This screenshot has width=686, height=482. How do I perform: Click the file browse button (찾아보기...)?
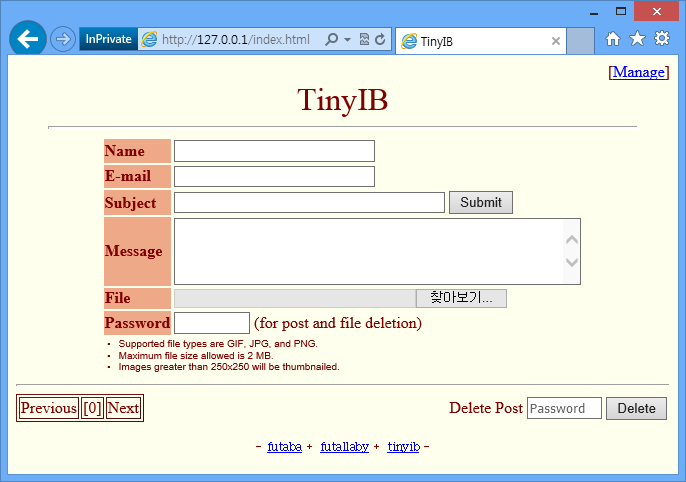pos(461,298)
